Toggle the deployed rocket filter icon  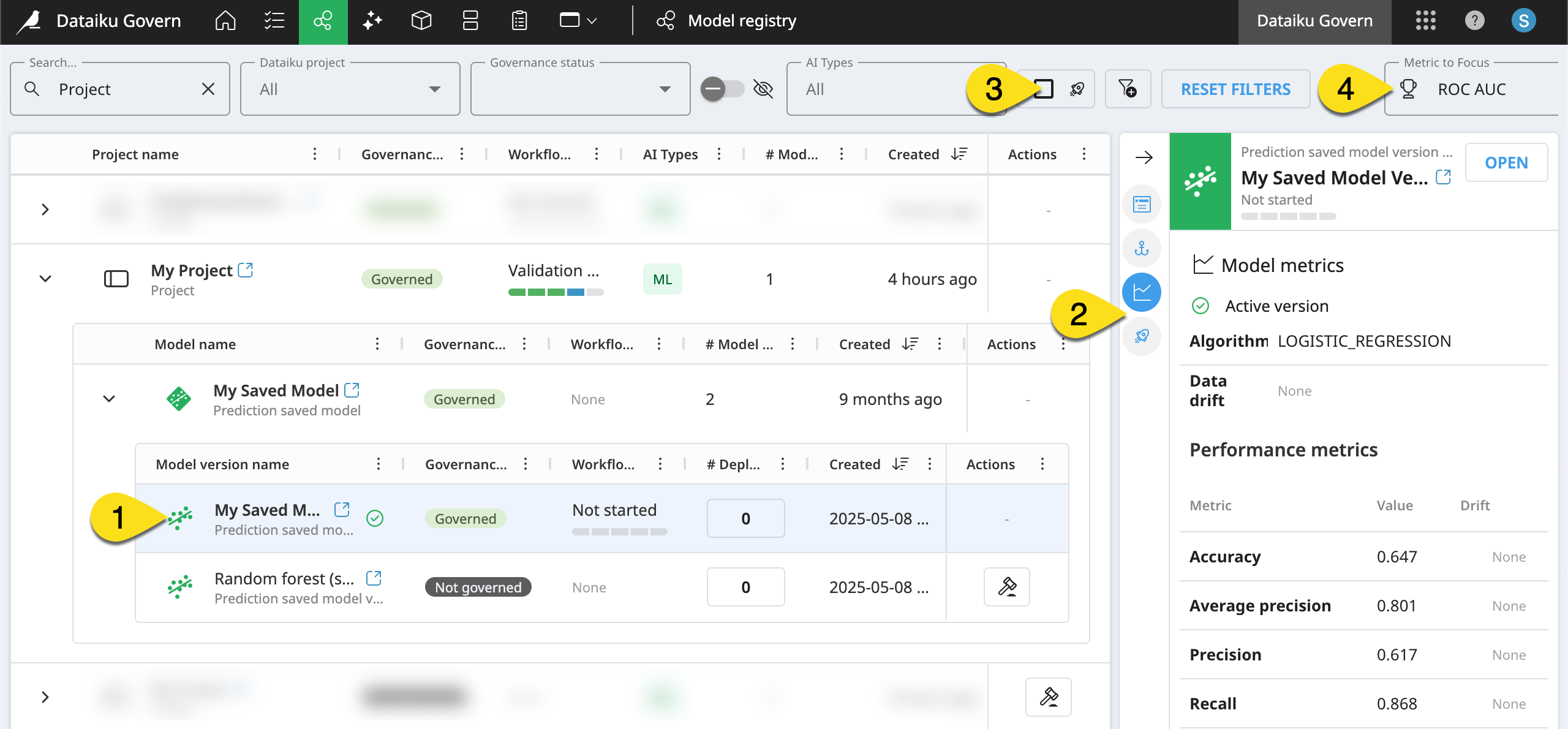[x=1077, y=89]
